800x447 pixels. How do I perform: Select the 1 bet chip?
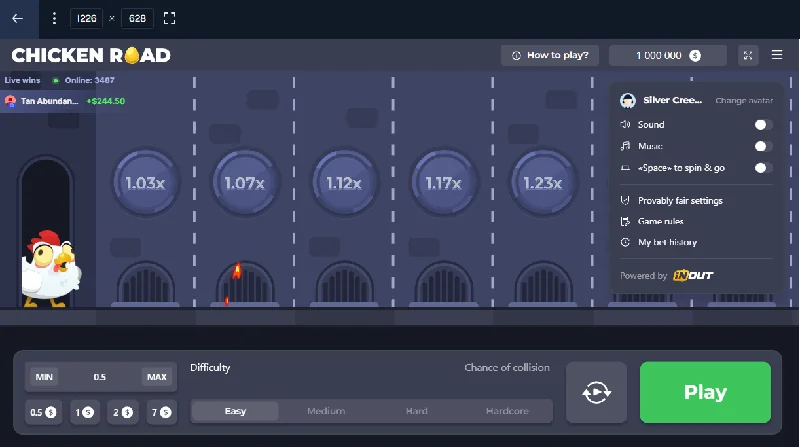tap(85, 412)
